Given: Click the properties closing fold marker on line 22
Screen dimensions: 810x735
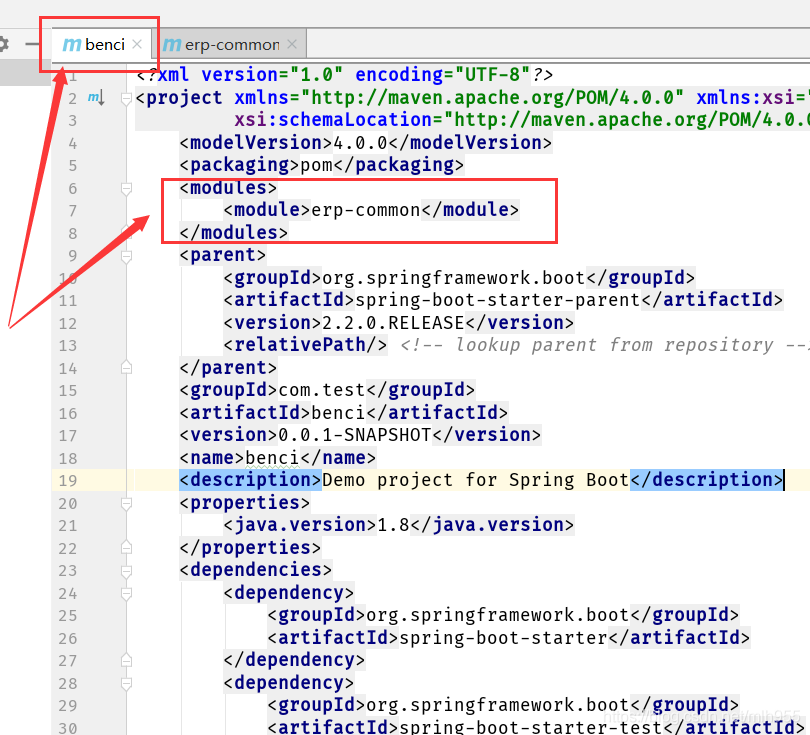Looking at the screenshot, I should [x=126, y=548].
